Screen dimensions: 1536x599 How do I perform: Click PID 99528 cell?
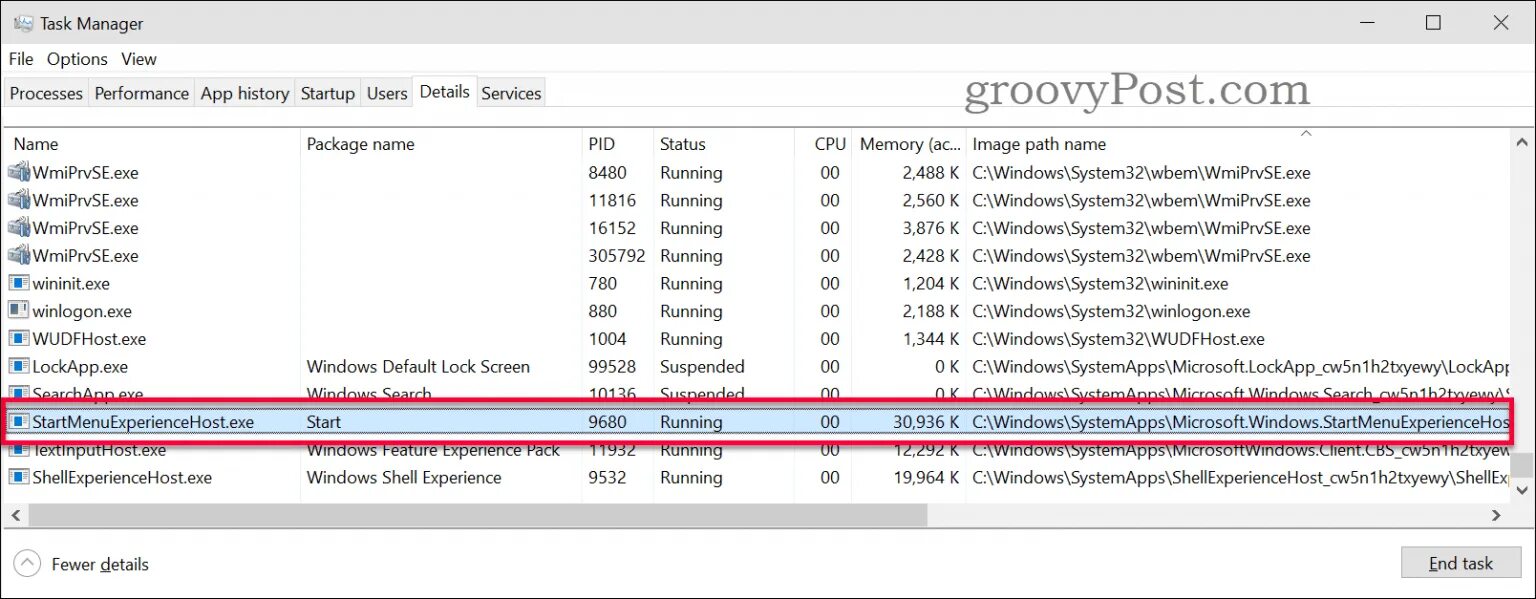click(612, 367)
